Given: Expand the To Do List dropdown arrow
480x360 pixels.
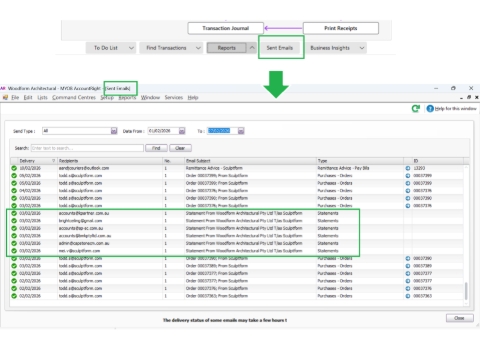Looking at the screenshot, I should (131, 48).
